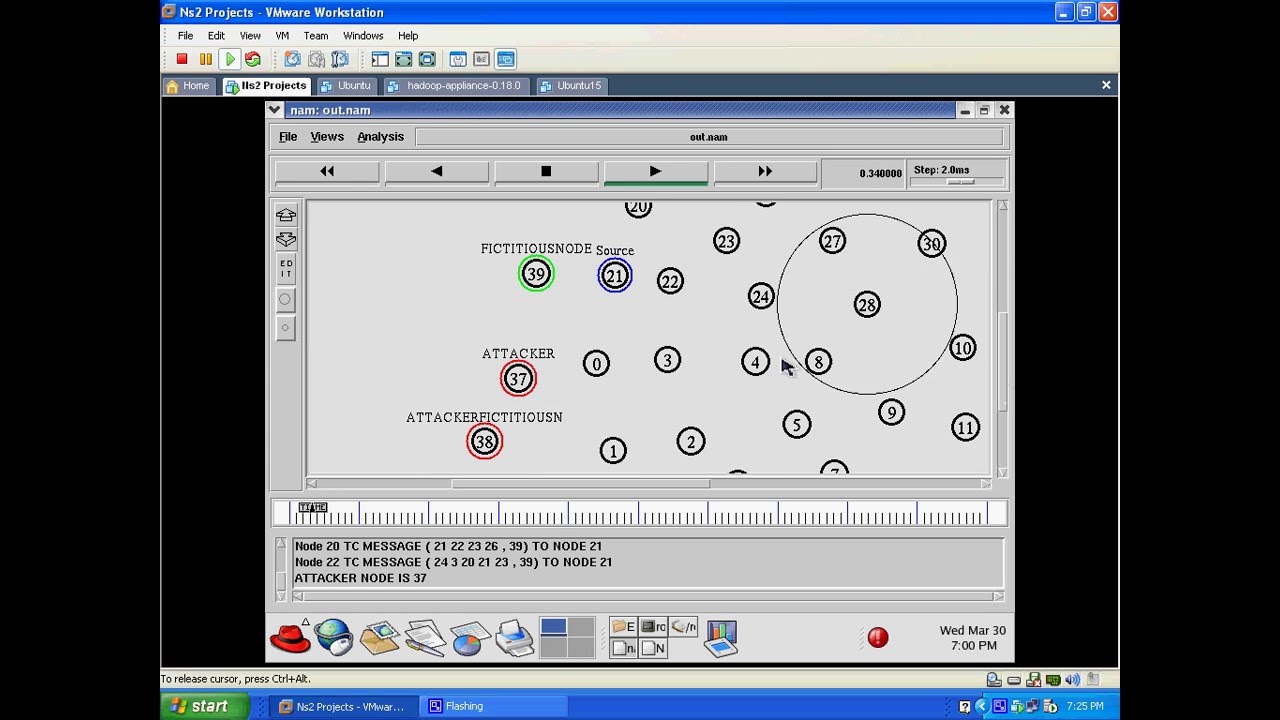Click the EDIT tool in nam sidebar
Viewport: 1280px width, 720px height.
[286, 269]
